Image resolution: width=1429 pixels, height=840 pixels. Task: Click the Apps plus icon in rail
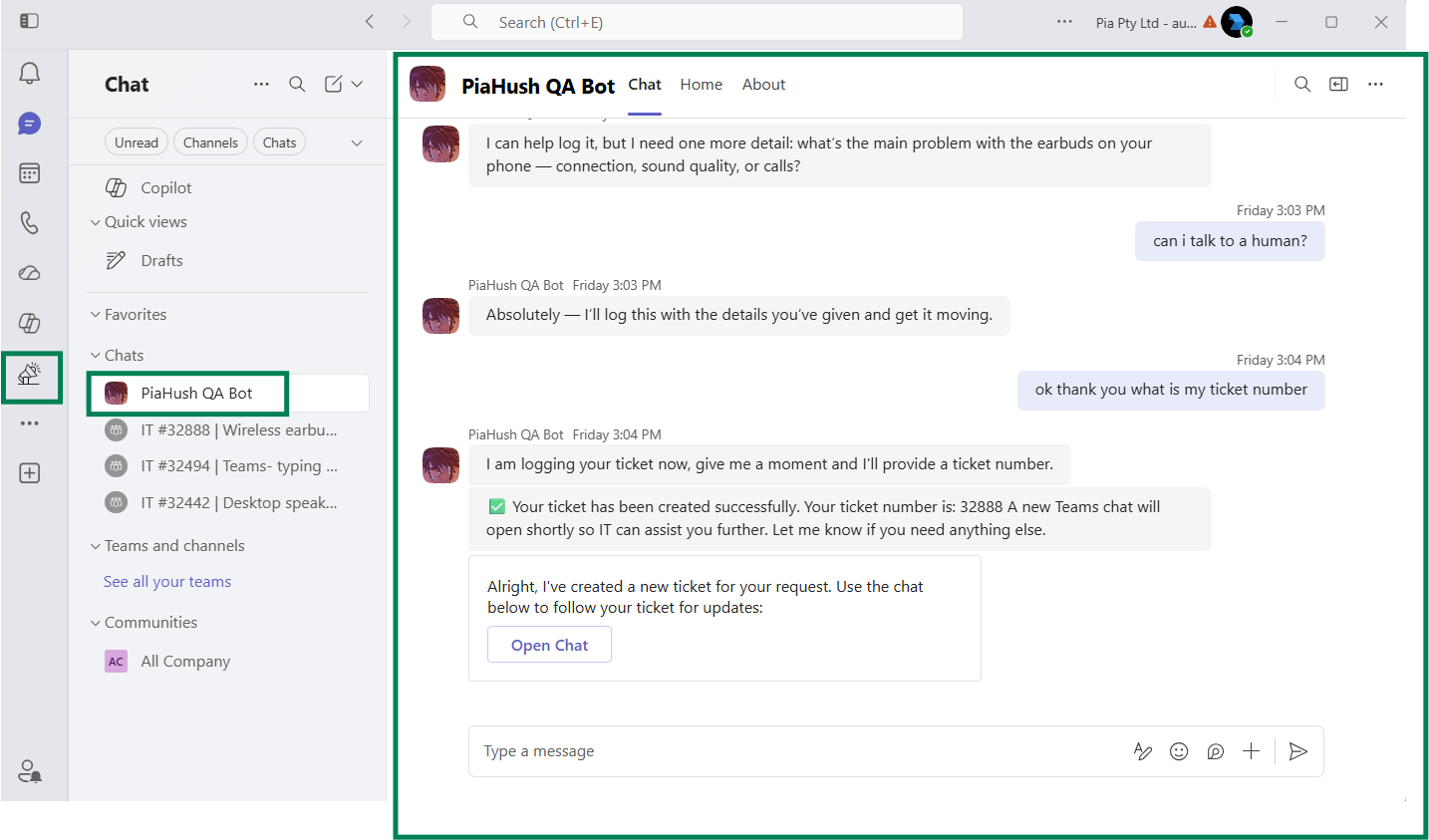30,473
